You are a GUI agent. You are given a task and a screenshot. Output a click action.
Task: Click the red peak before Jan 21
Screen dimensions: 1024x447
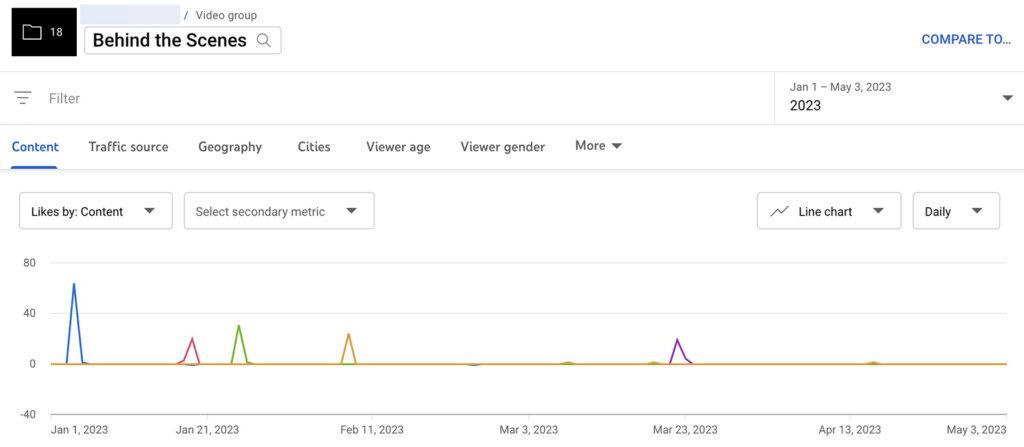(192, 340)
